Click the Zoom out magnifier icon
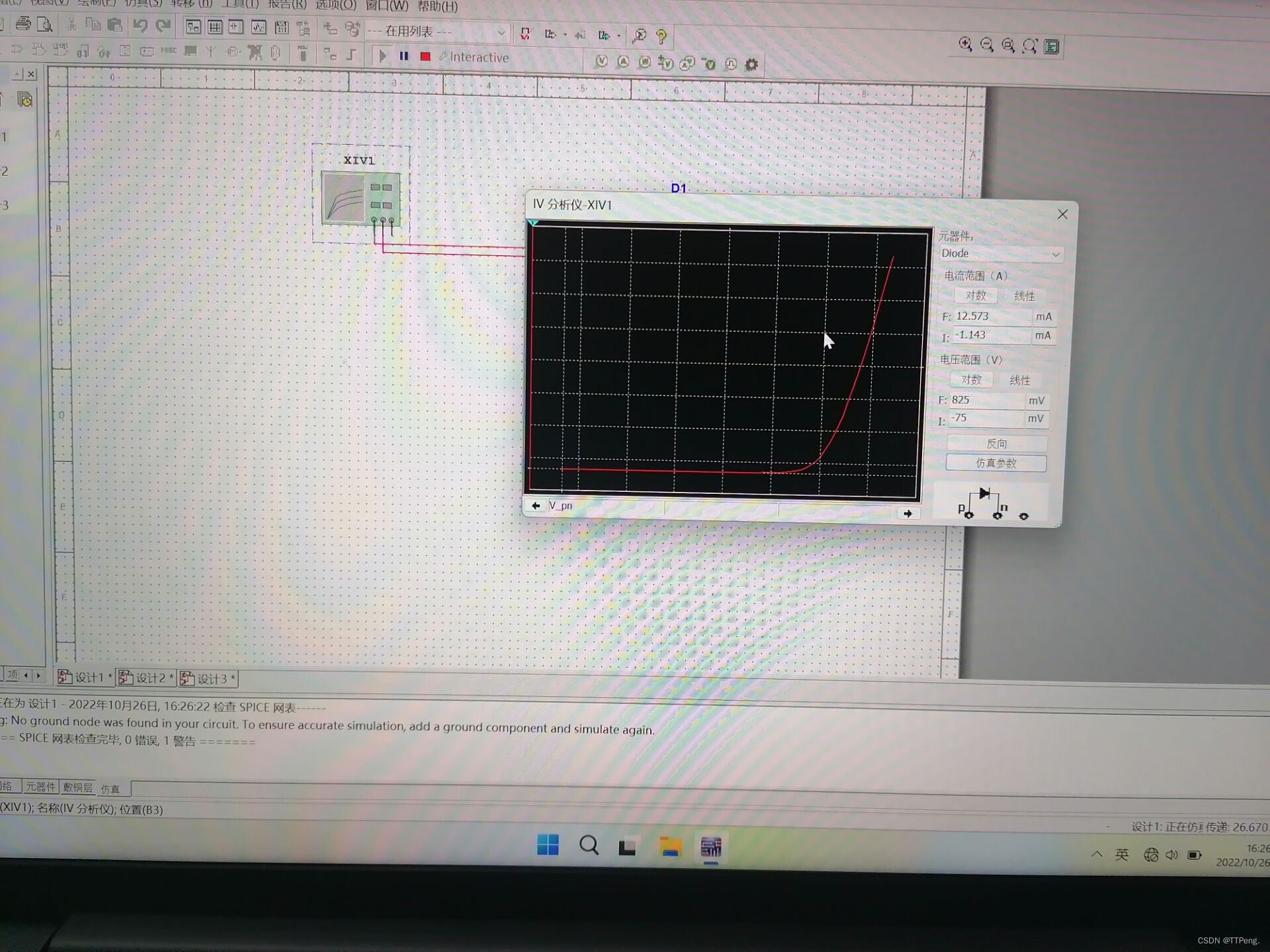1270x952 pixels. [x=987, y=45]
